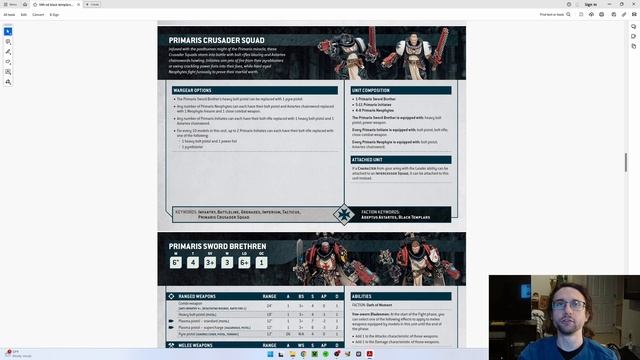Image resolution: width=640 pixels, height=360 pixels.
Task: Click the Attached Unit header
Action: point(401,160)
